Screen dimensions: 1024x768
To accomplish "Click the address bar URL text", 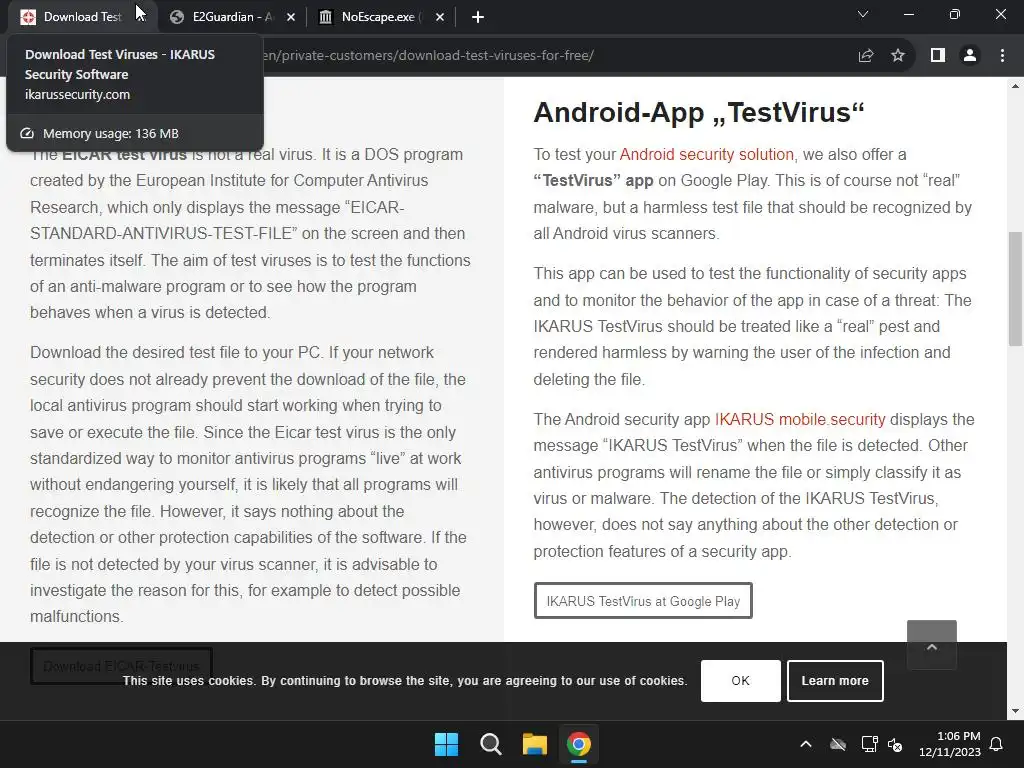I will pyautogui.click(x=428, y=56).
